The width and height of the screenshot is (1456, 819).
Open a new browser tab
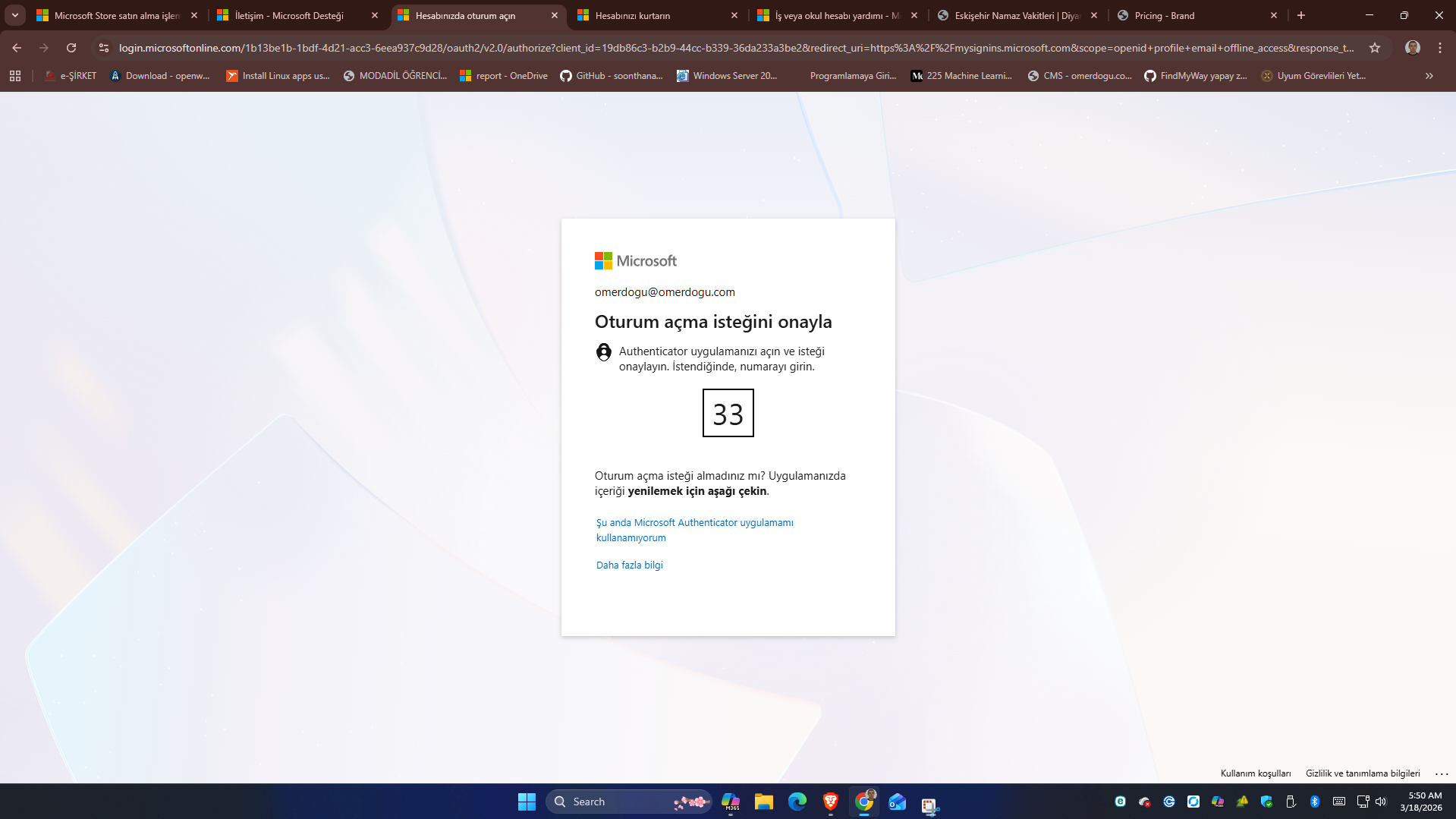(x=1301, y=15)
